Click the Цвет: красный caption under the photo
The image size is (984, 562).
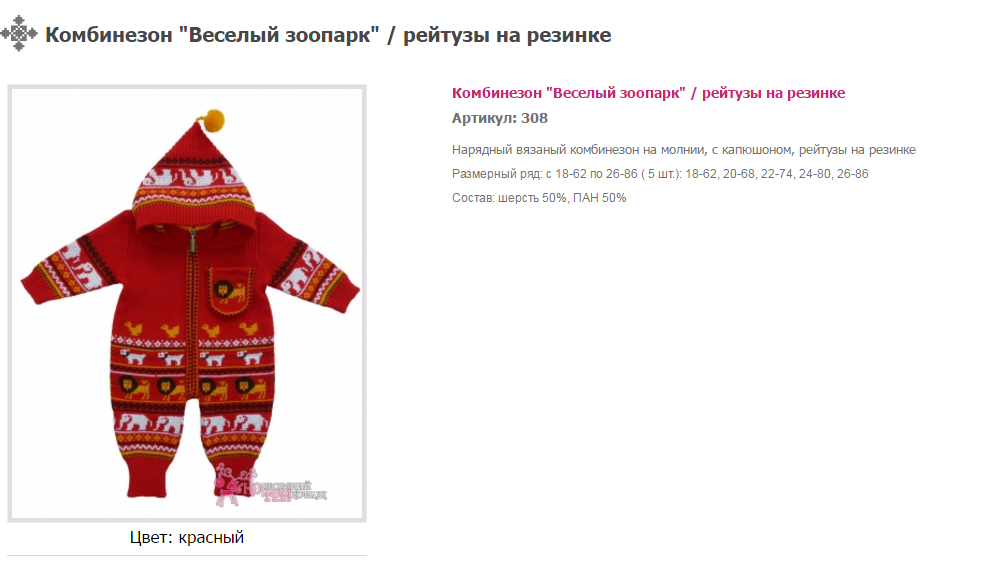(186, 537)
